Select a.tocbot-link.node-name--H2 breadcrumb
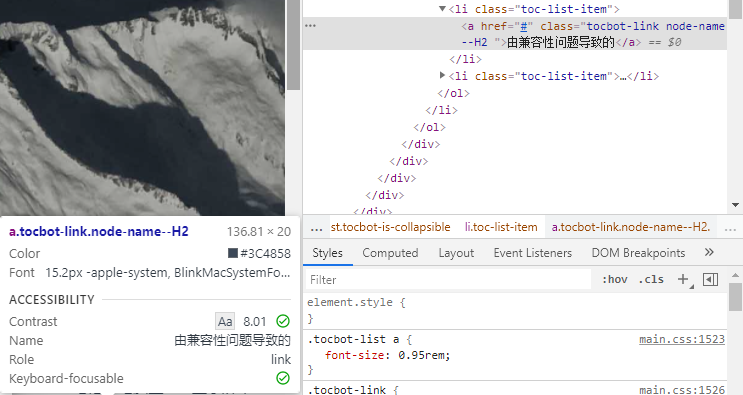This screenshot has height=395, width=743. point(631,227)
